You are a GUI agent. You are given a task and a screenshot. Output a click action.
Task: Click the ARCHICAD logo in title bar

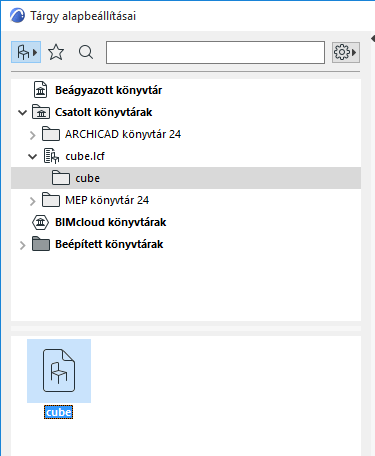[x=17, y=15]
